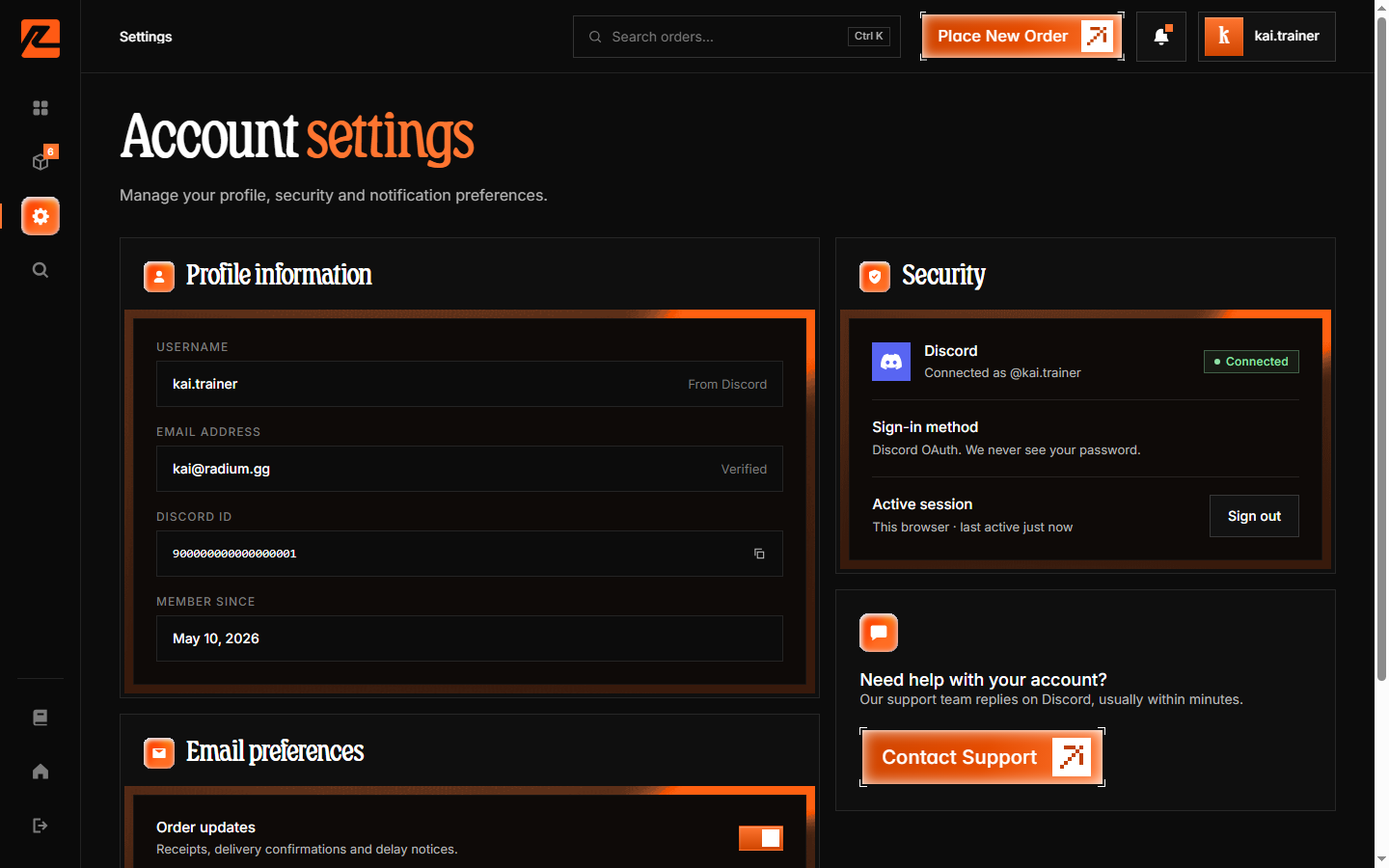The image size is (1389, 868).
Task: Click the page vertical scrollbar thumb
Action: tap(1381, 349)
